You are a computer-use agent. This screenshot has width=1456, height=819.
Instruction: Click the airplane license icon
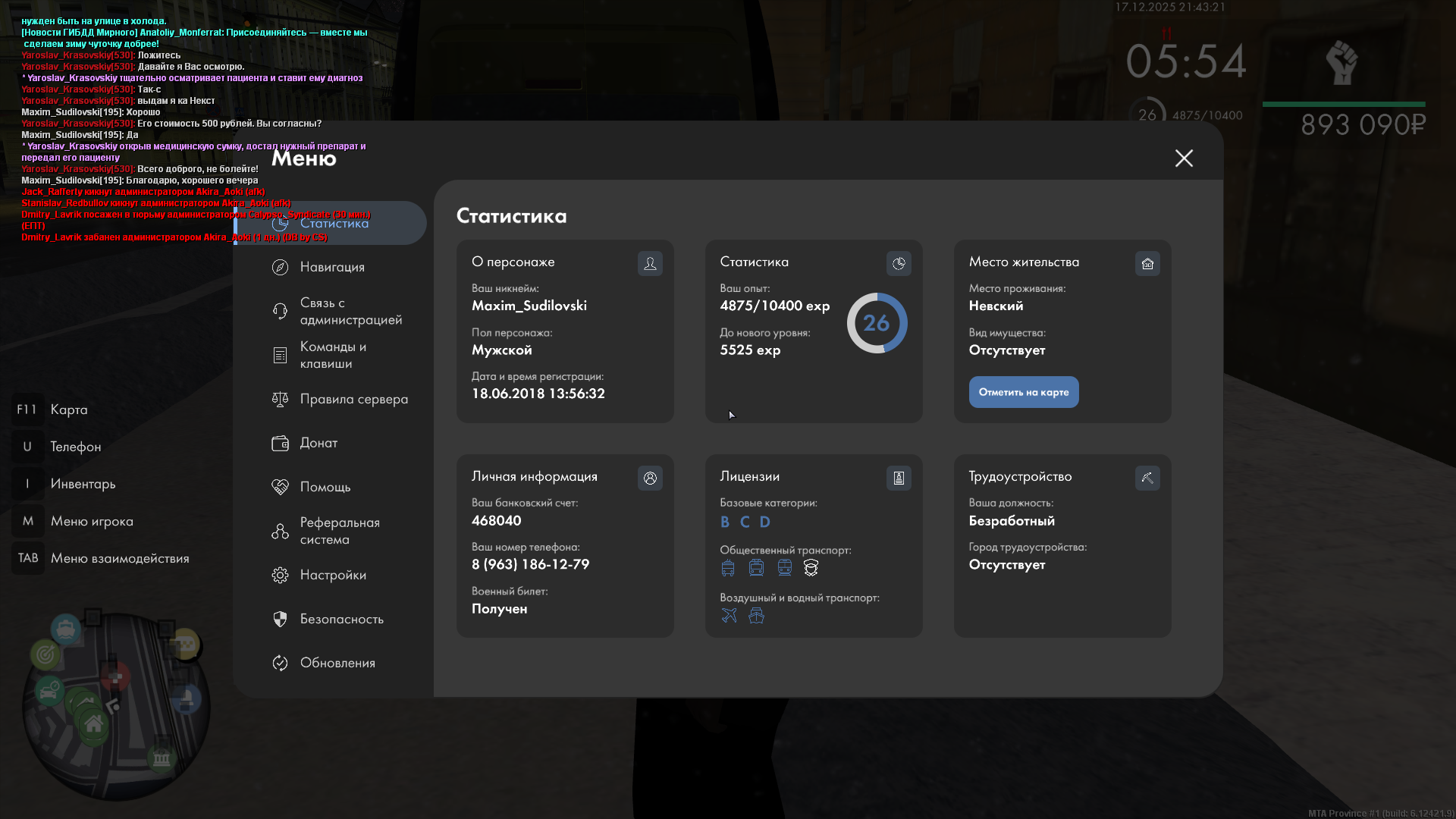[729, 615]
